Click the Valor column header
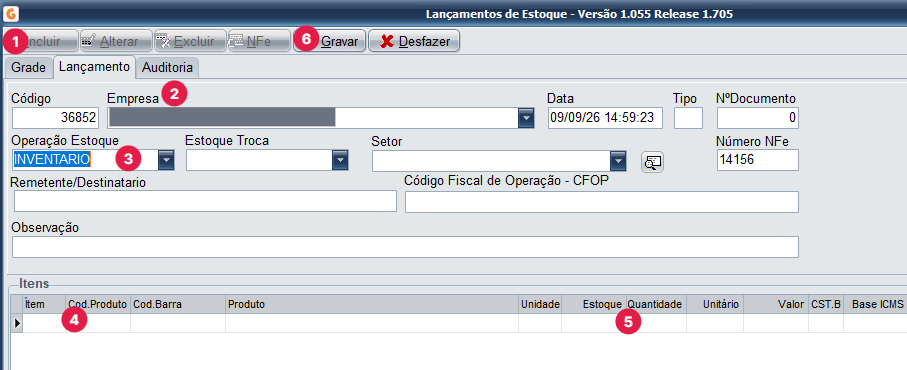This screenshot has height=370, width=907. pos(776,304)
